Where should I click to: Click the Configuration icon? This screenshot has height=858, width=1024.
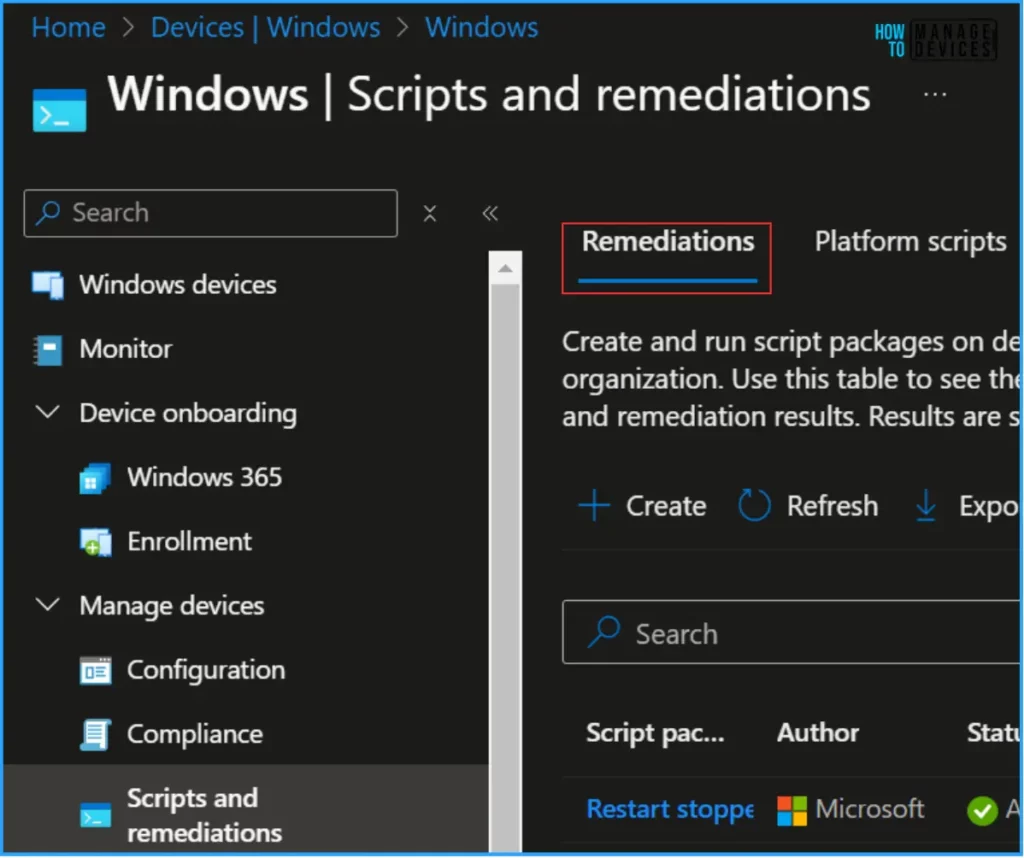[x=95, y=671]
